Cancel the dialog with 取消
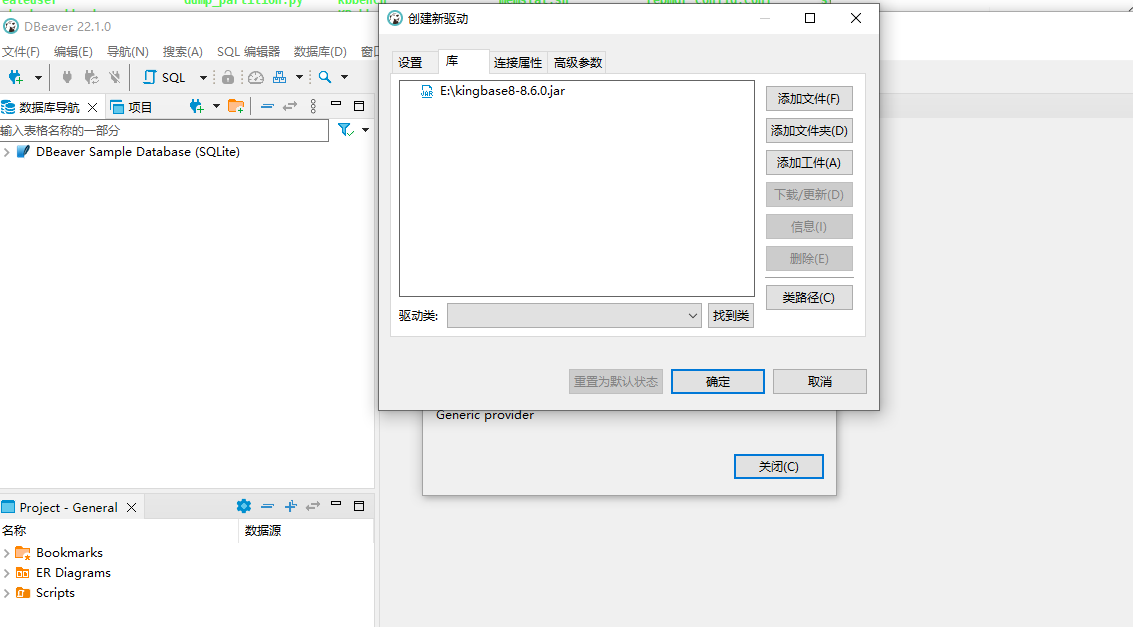1133x627 pixels. [819, 381]
